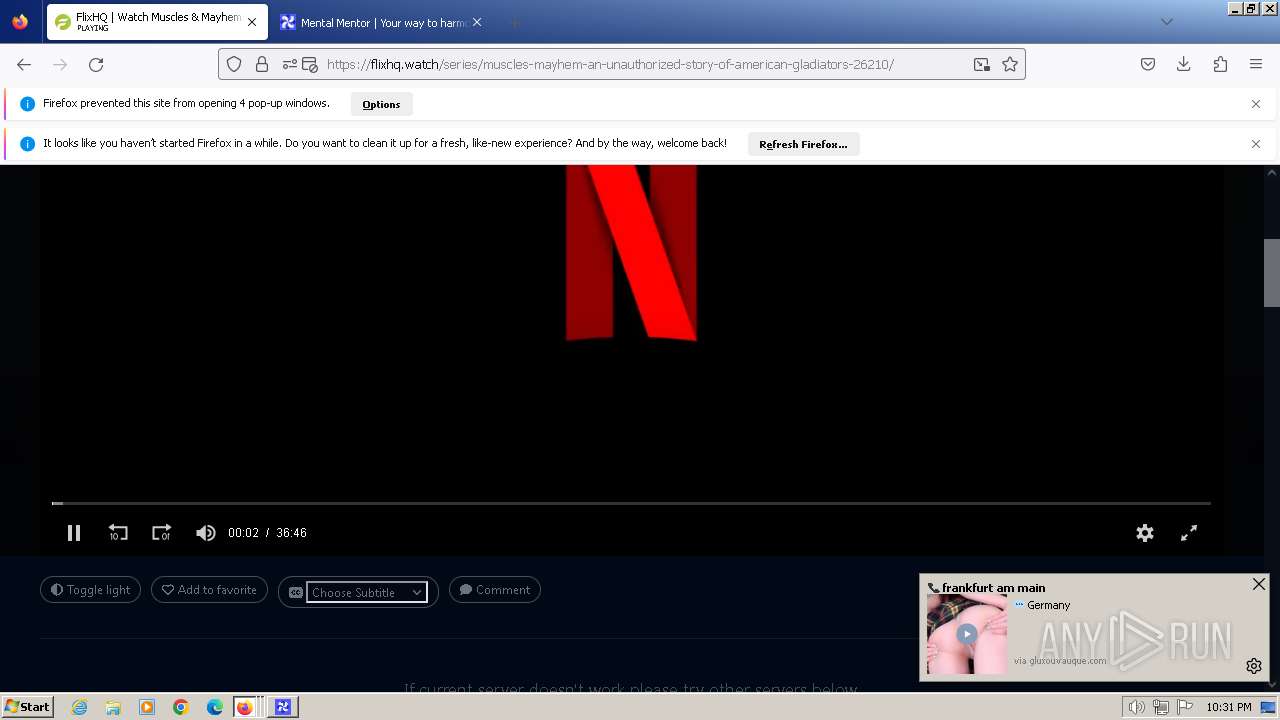The image size is (1280, 720).
Task: Add this series to favorite
Action: click(x=209, y=590)
